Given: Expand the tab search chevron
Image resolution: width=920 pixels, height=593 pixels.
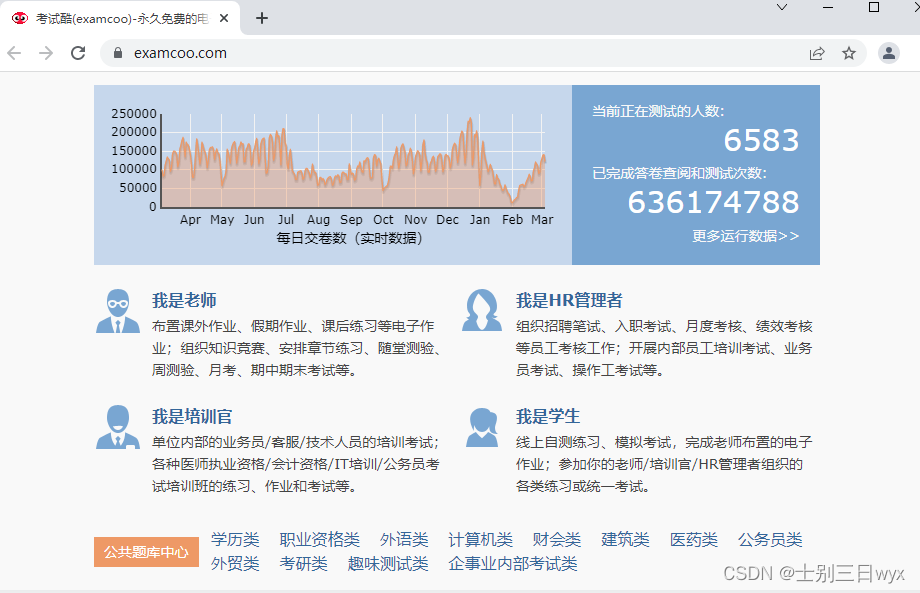Looking at the screenshot, I should [x=782, y=7].
